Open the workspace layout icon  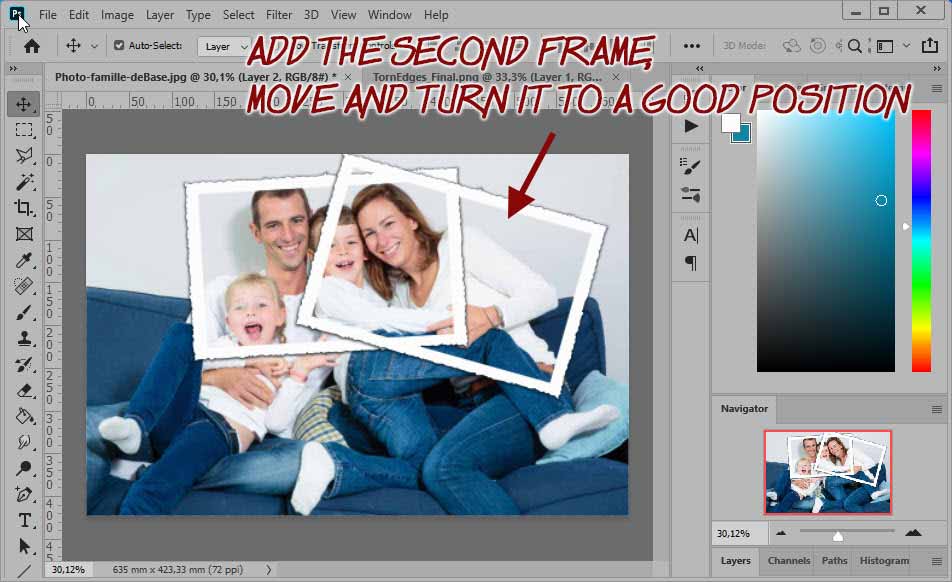click(x=885, y=46)
